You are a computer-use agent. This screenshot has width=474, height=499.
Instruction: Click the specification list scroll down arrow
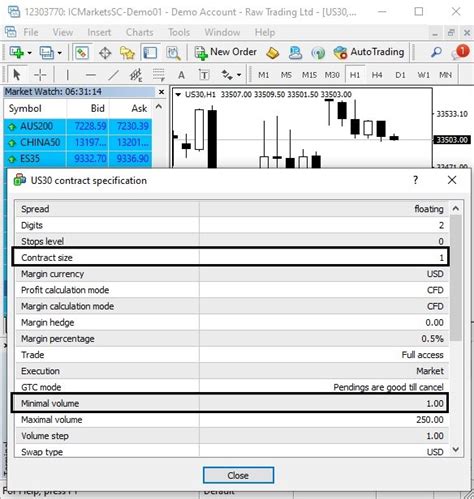click(x=456, y=450)
